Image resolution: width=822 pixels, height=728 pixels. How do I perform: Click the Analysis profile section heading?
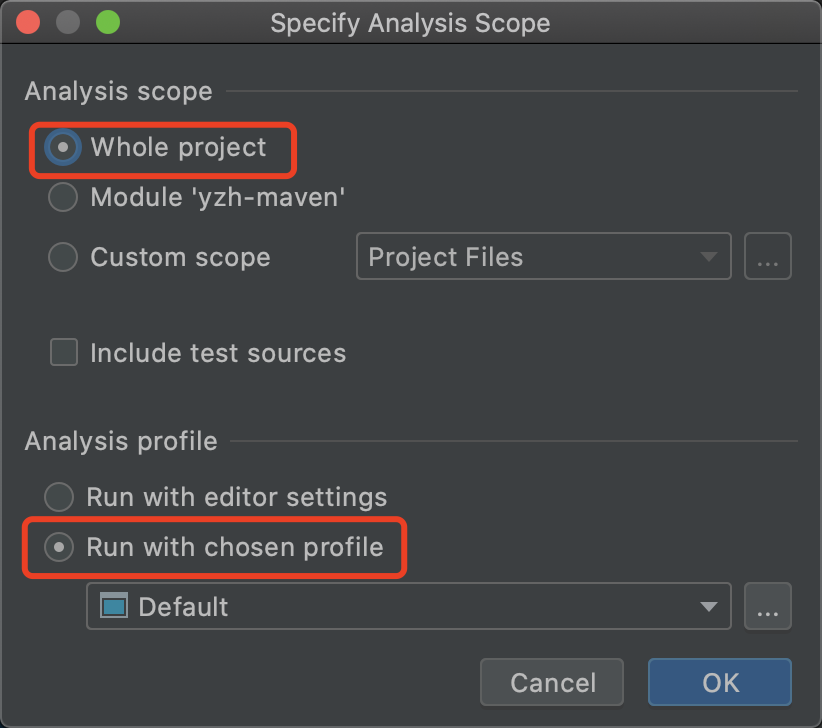pos(121,441)
